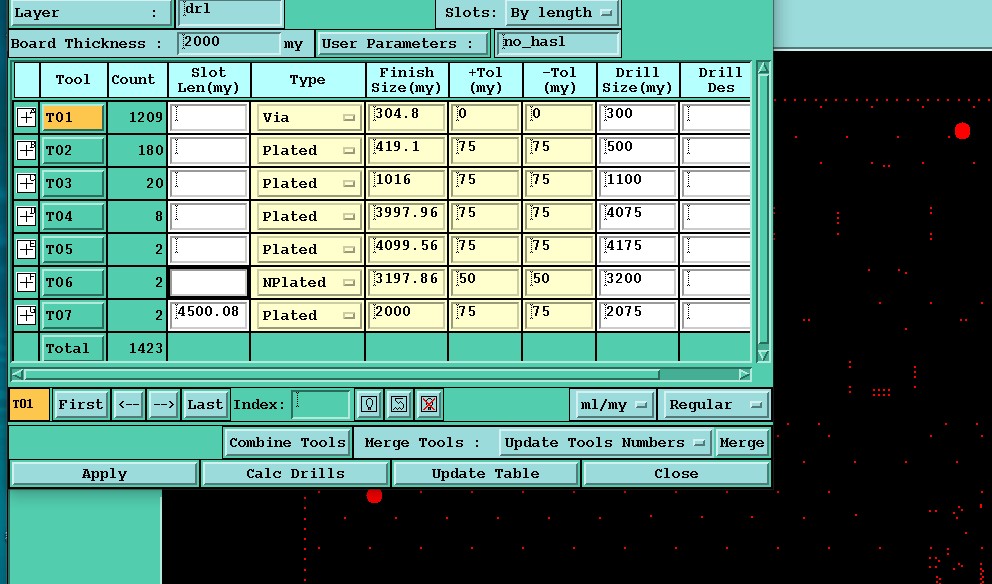Open the ml/my units dropdown
Image resolution: width=992 pixels, height=584 pixels.
[x=612, y=404]
